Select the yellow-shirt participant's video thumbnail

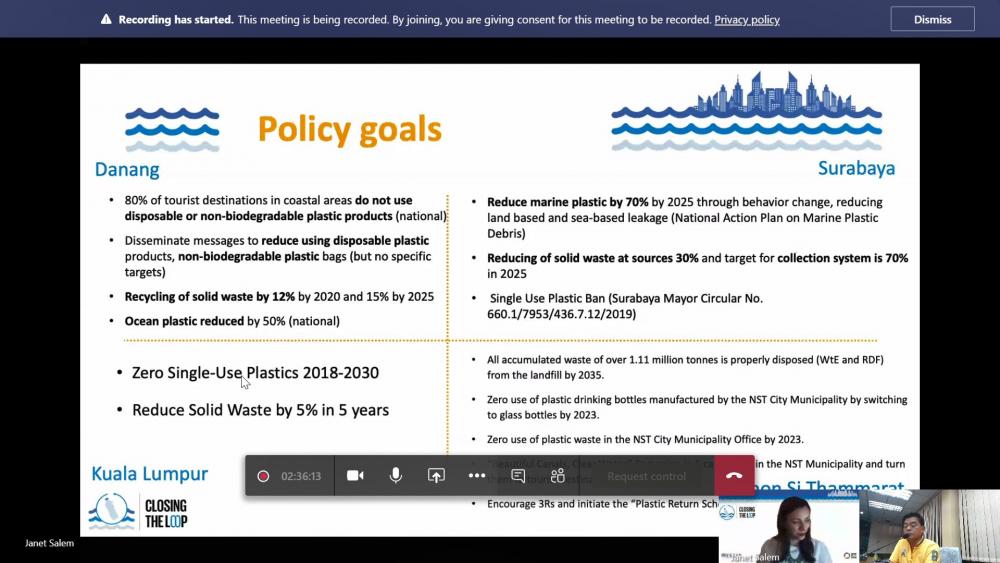point(929,526)
